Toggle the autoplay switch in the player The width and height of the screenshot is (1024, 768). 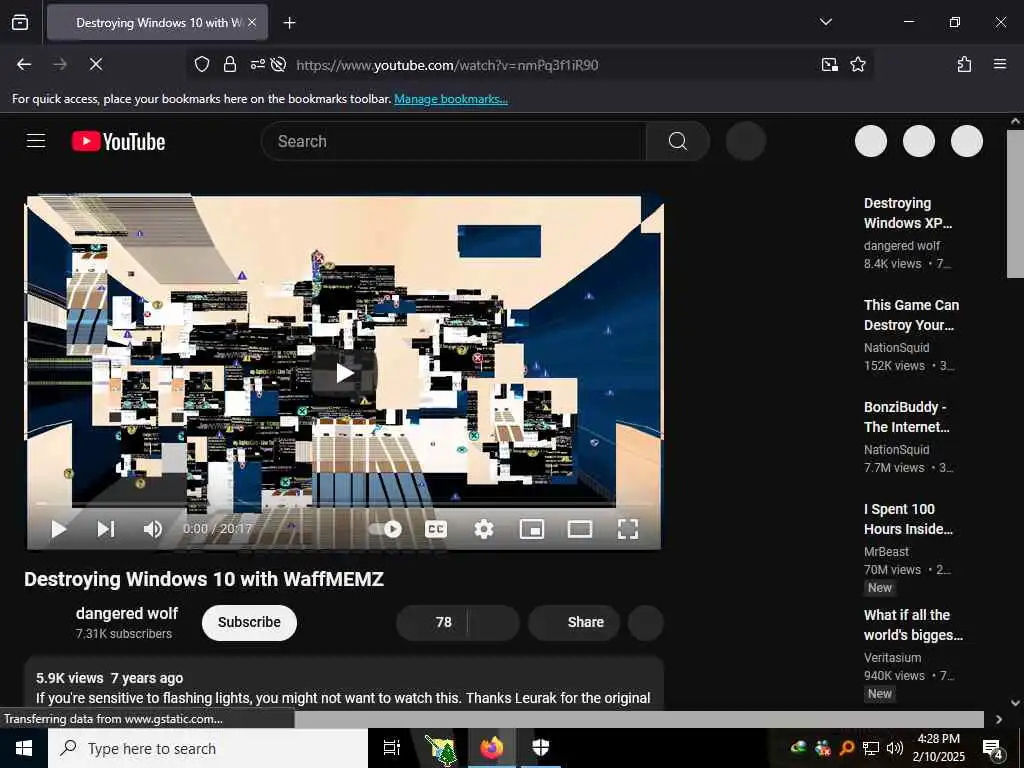coord(385,529)
